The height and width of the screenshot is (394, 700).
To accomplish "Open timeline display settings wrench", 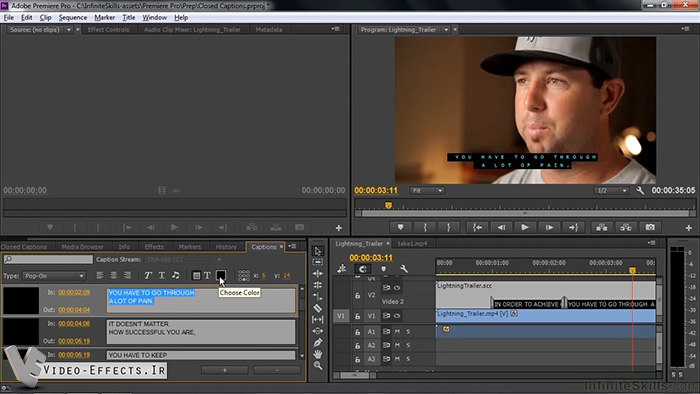I will click(x=404, y=269).
